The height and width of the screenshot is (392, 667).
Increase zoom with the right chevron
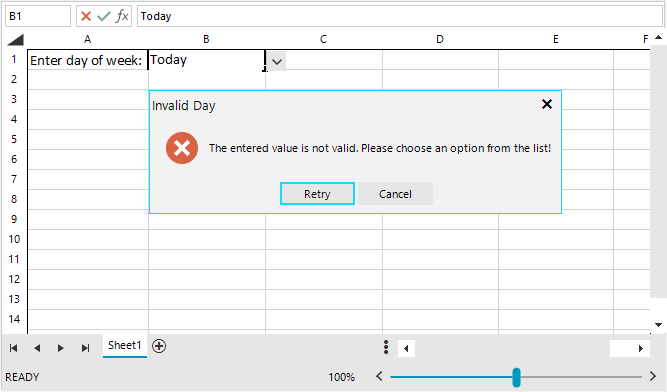653,376
